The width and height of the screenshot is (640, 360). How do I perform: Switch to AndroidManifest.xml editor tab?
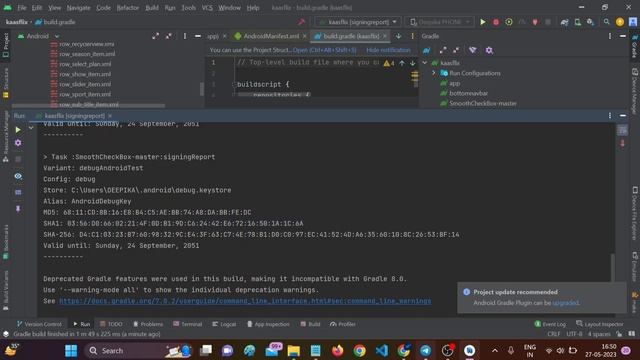(x=270, y=36)
